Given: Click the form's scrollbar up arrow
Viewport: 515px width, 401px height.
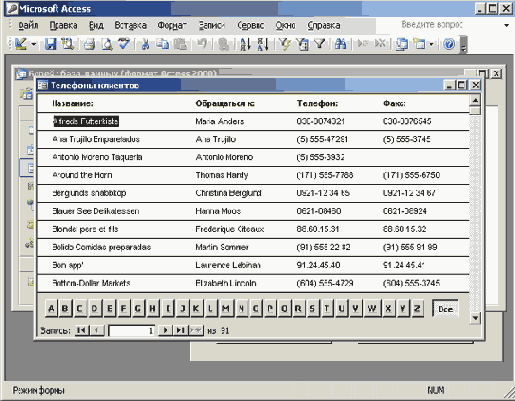Looking at the screenshot, I should coord(475,100).
